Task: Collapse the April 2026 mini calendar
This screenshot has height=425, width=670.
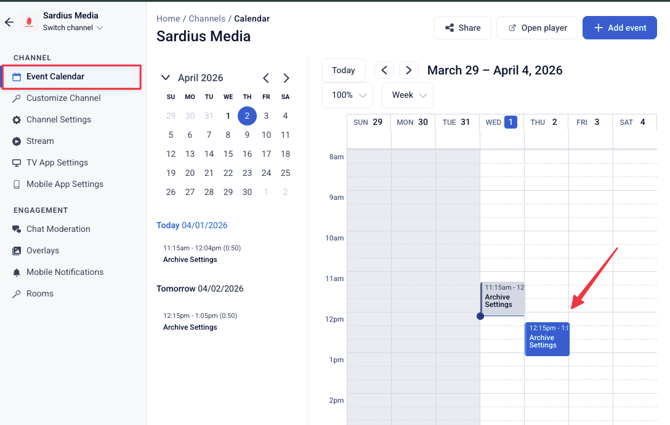Action: coord(166,78)
